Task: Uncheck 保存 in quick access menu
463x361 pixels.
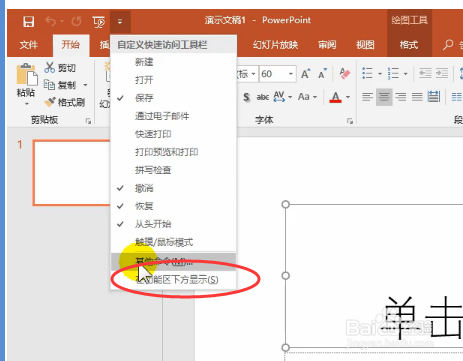Action: [x=173, y=98]
